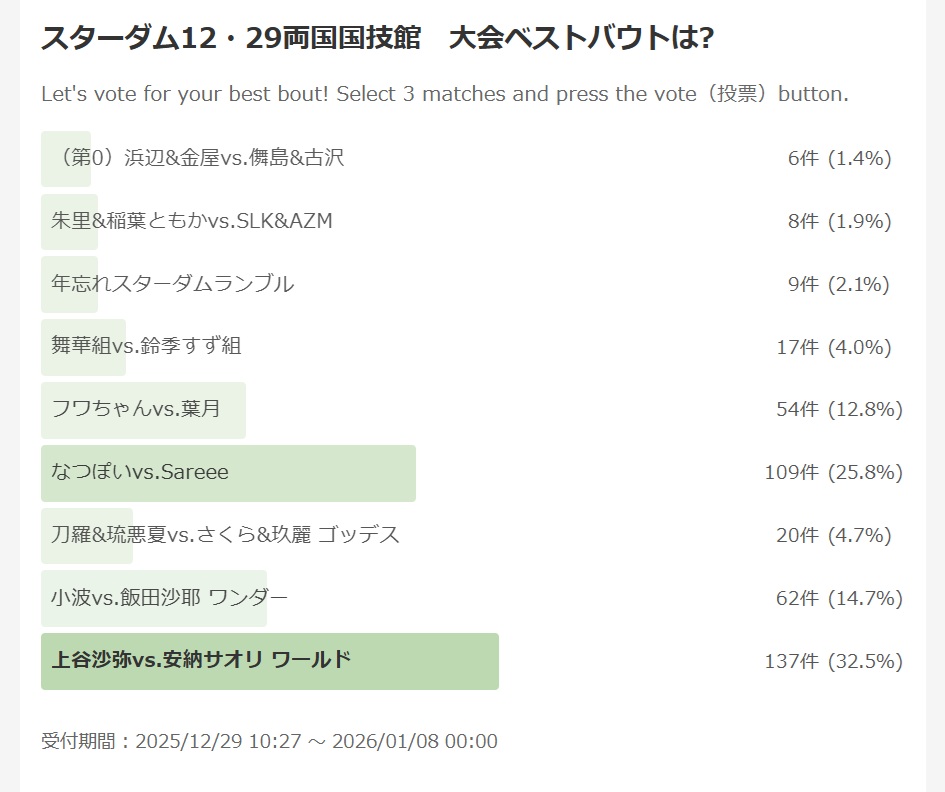
Task: Click the 9件 (2.1%) result text
Action: (839, 284)
